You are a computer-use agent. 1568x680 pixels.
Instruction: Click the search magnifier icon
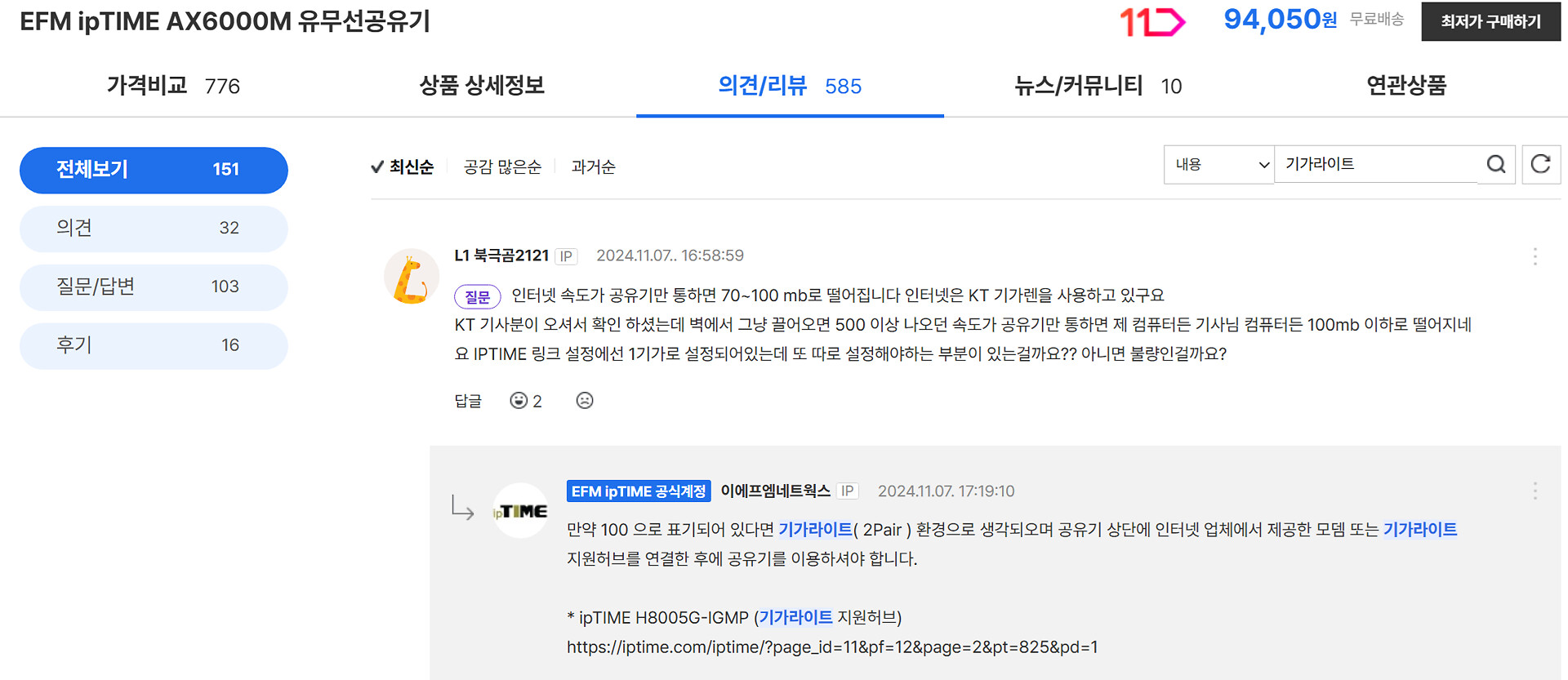1496,165
